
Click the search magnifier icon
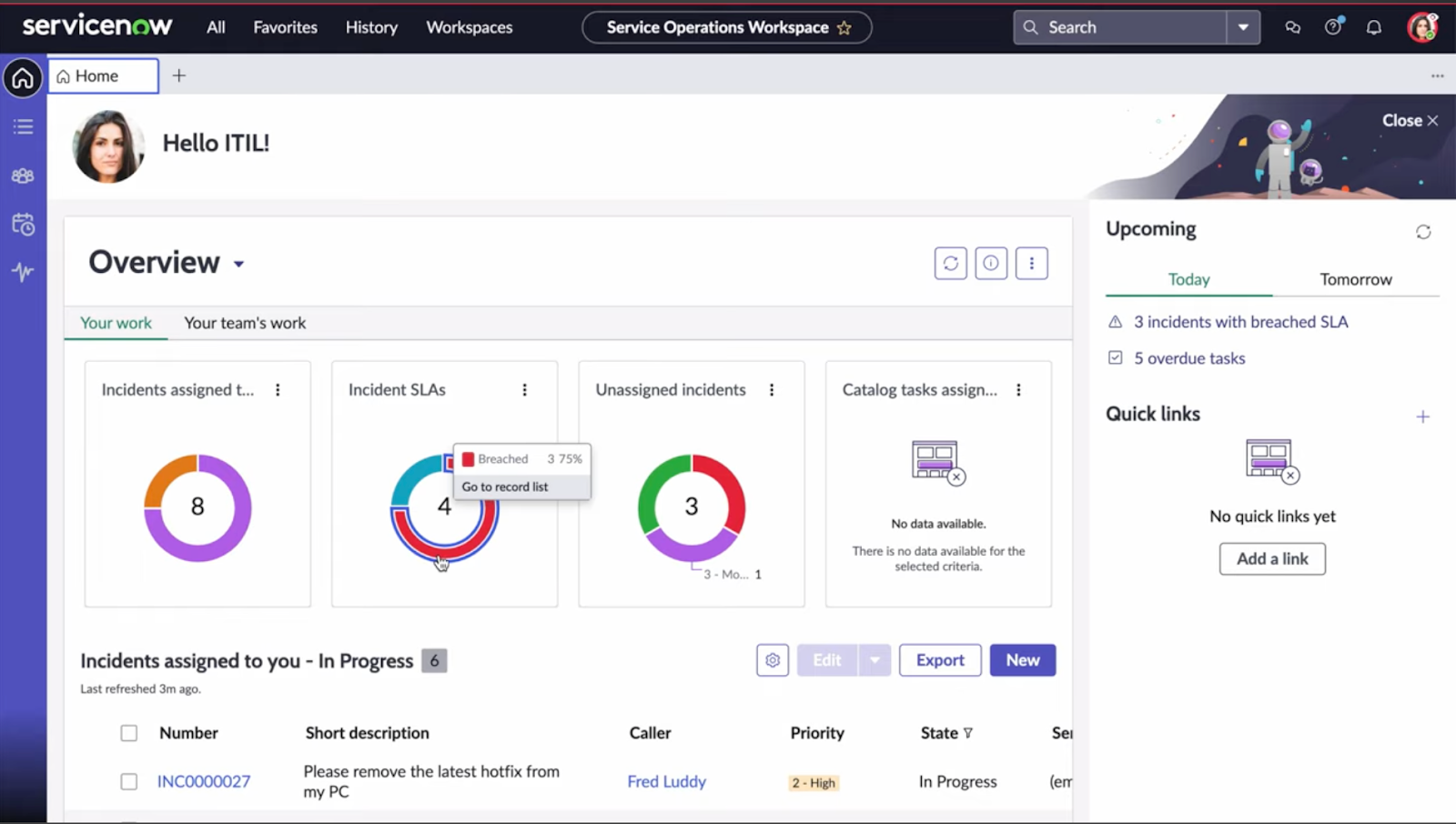tap(1030, 27)
